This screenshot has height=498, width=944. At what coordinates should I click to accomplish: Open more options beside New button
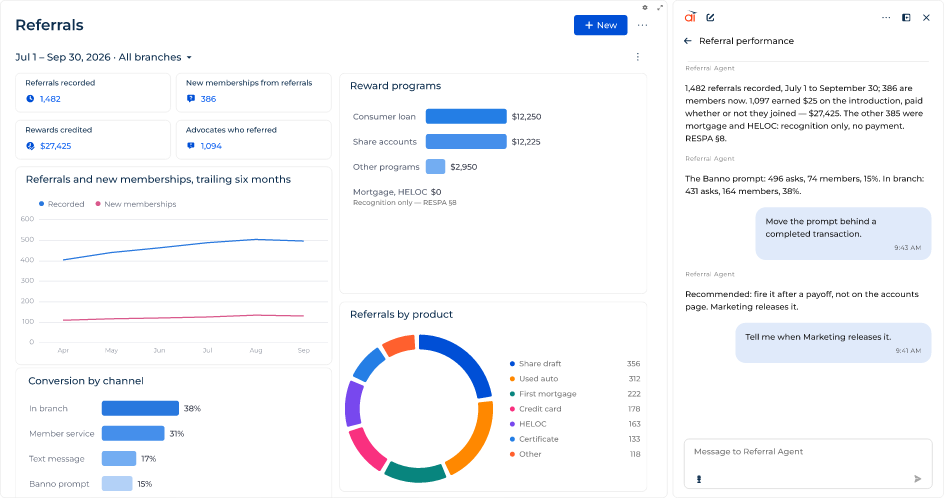coord(642,25)
